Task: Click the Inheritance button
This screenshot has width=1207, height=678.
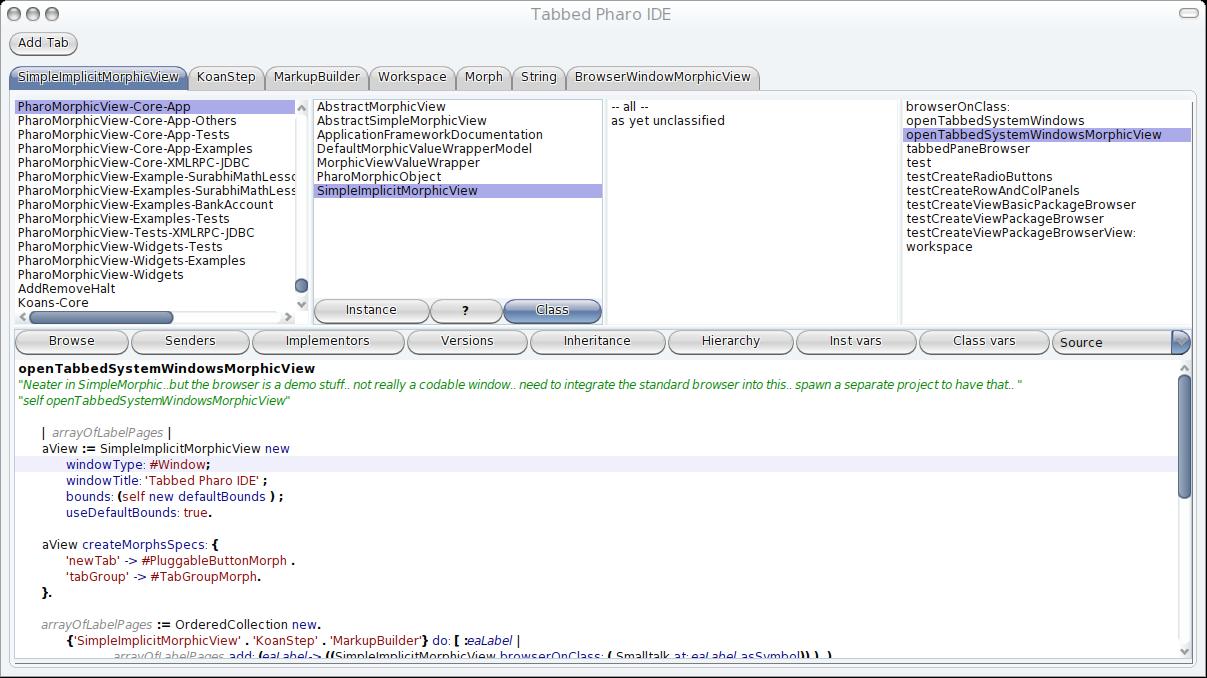Action: [x=597, y=341]
